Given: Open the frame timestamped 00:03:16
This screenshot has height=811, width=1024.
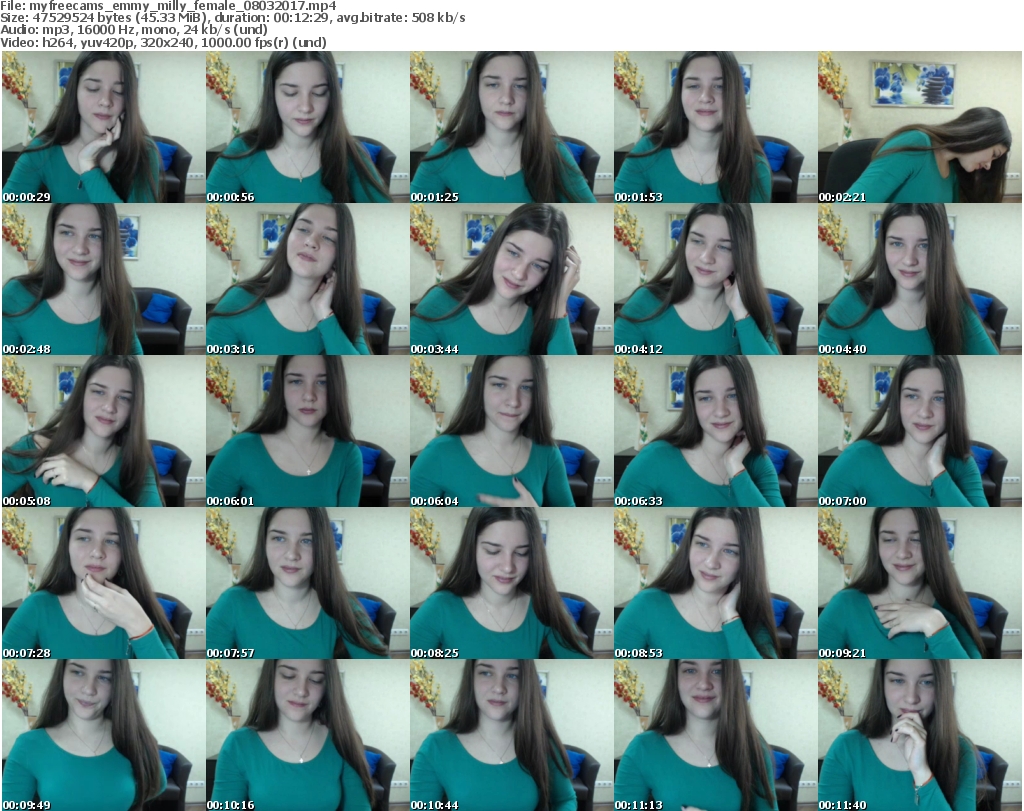Looking at the screenshot, I should 307,279.
